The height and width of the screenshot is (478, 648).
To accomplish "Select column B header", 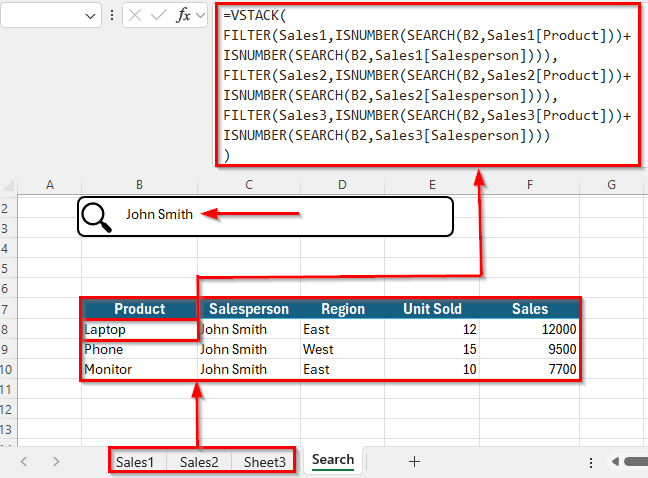I will (139, 185).
